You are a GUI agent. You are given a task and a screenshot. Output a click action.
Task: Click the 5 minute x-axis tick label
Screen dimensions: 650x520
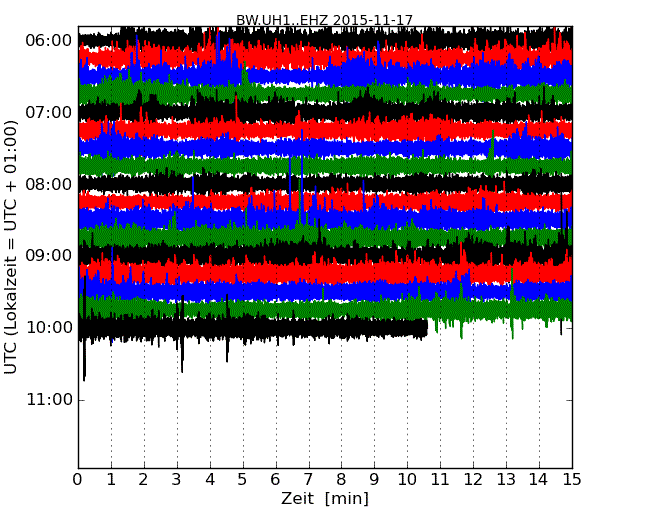point(243,479)
